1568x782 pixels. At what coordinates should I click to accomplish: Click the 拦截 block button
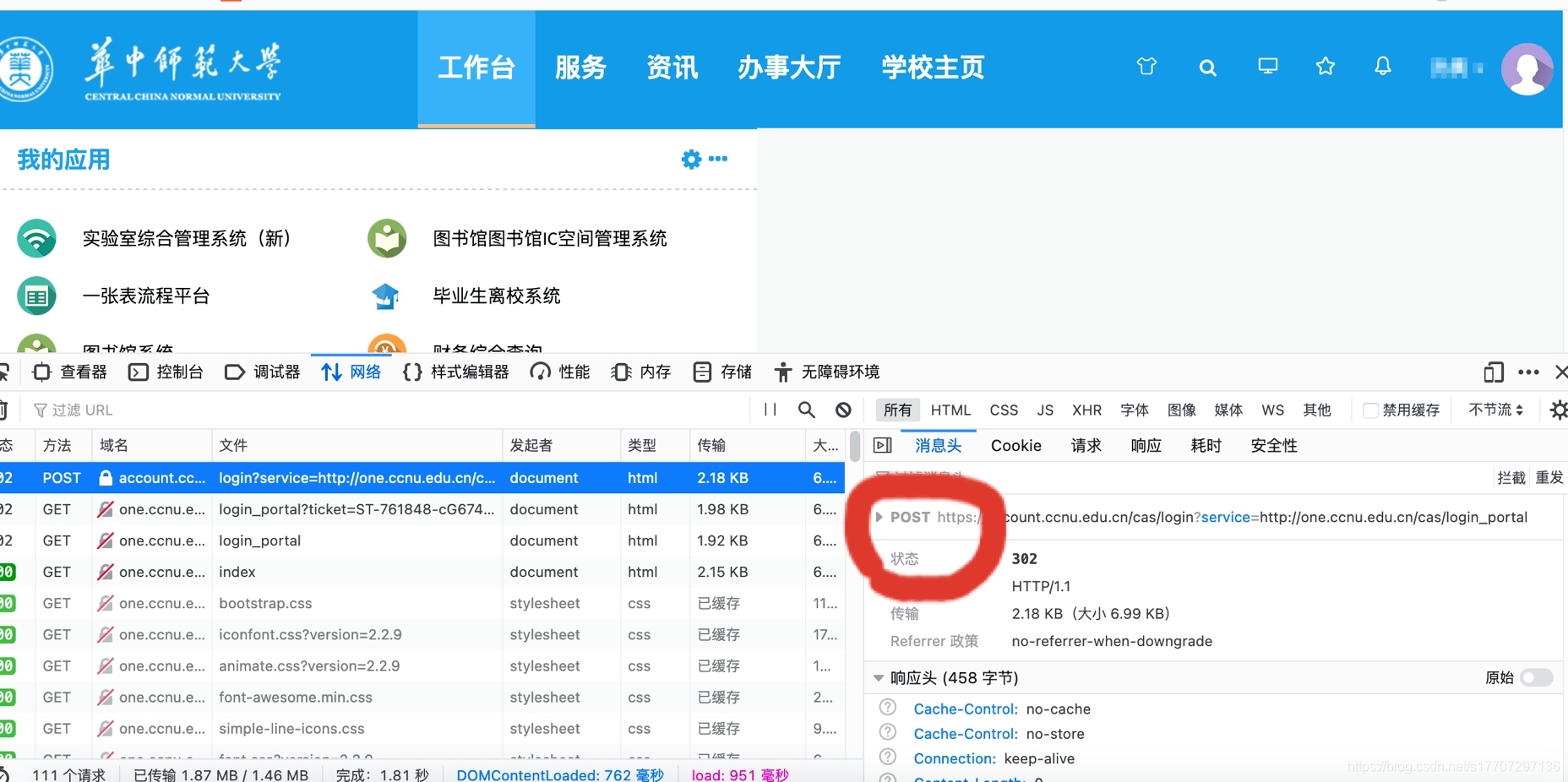point(1511,478)
